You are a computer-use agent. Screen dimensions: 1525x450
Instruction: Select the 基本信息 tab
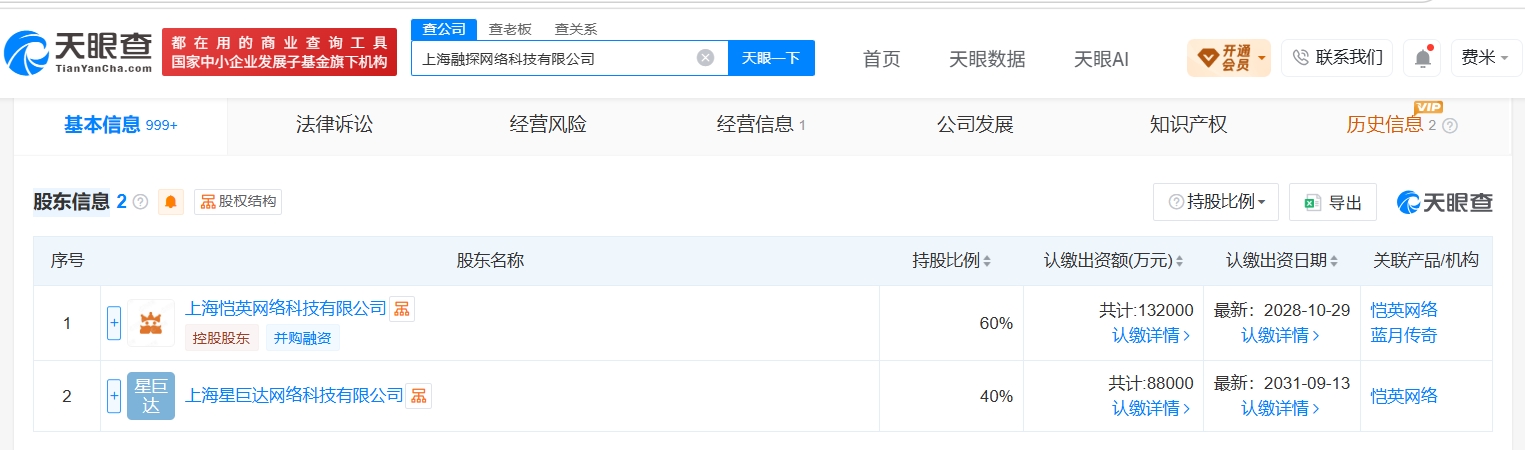coord(121,125)
